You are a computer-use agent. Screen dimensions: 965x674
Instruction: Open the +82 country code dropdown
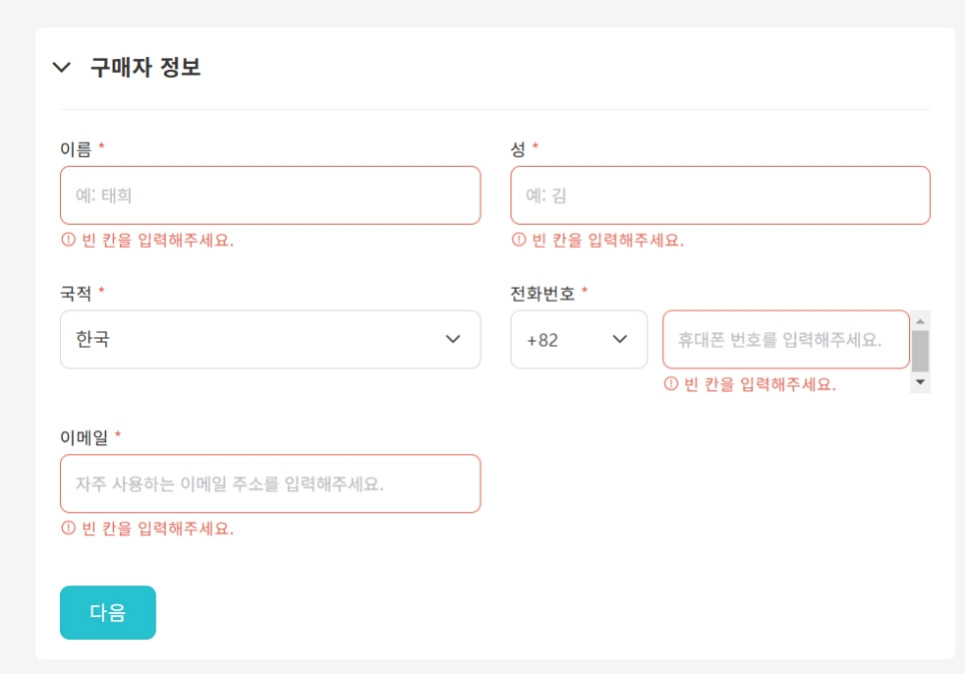pyautogui.click(x=579, y=339)
